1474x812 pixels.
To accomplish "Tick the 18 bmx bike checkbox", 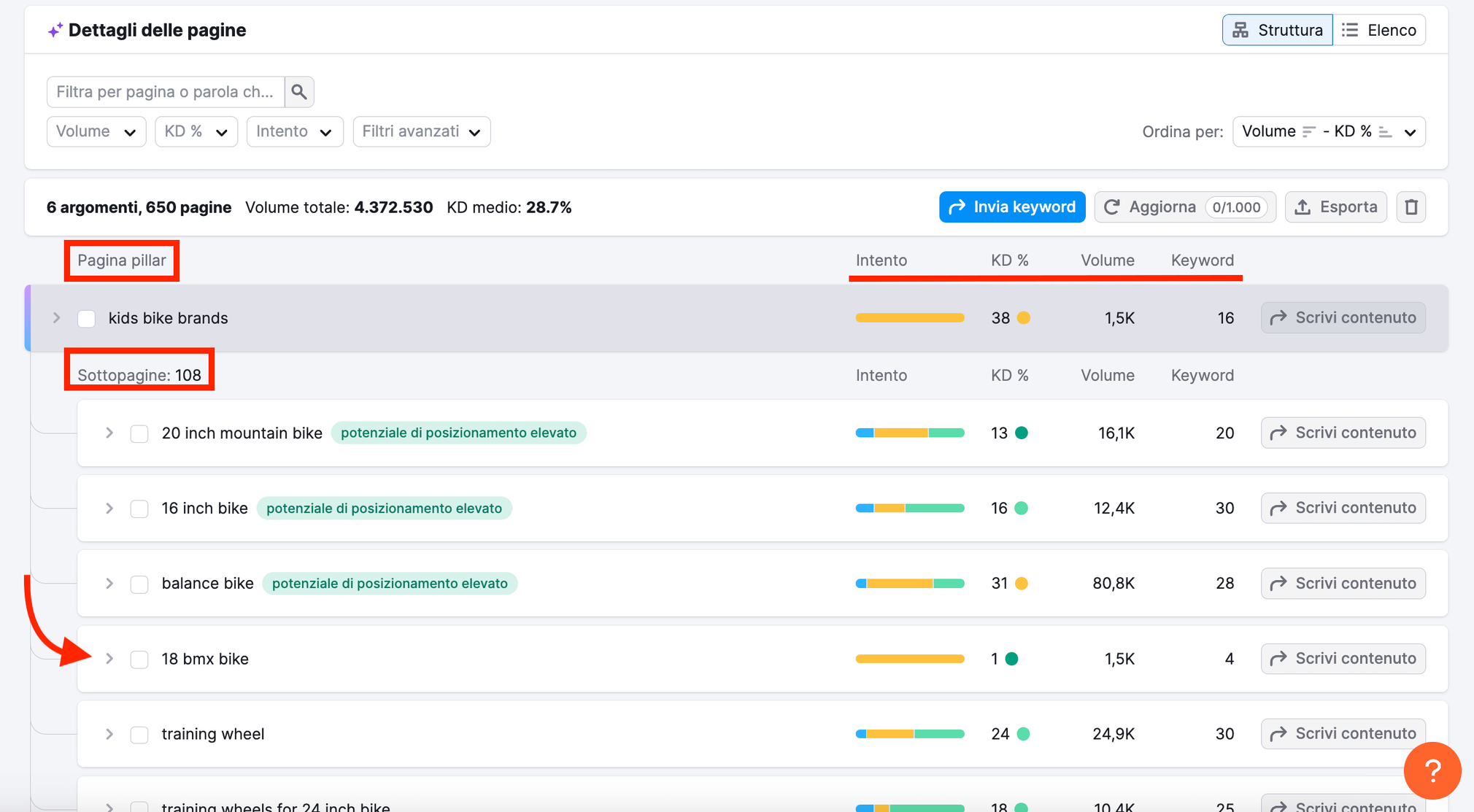I will (139, 660).
